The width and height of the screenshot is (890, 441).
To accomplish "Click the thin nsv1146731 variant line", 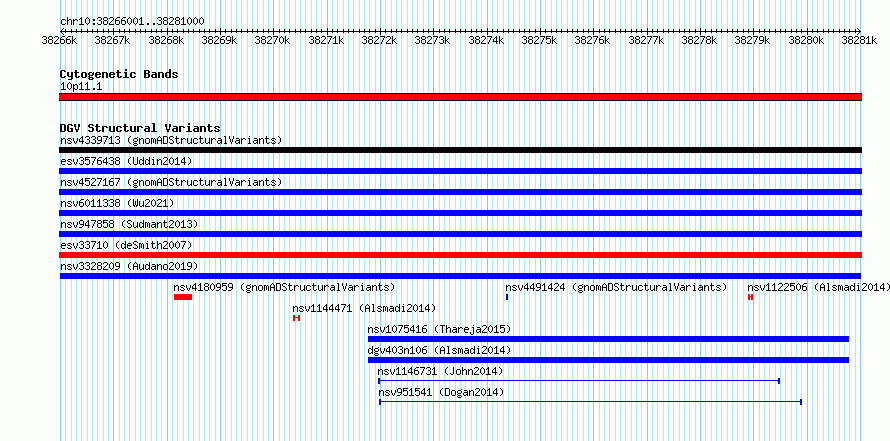I will point(579,381).
